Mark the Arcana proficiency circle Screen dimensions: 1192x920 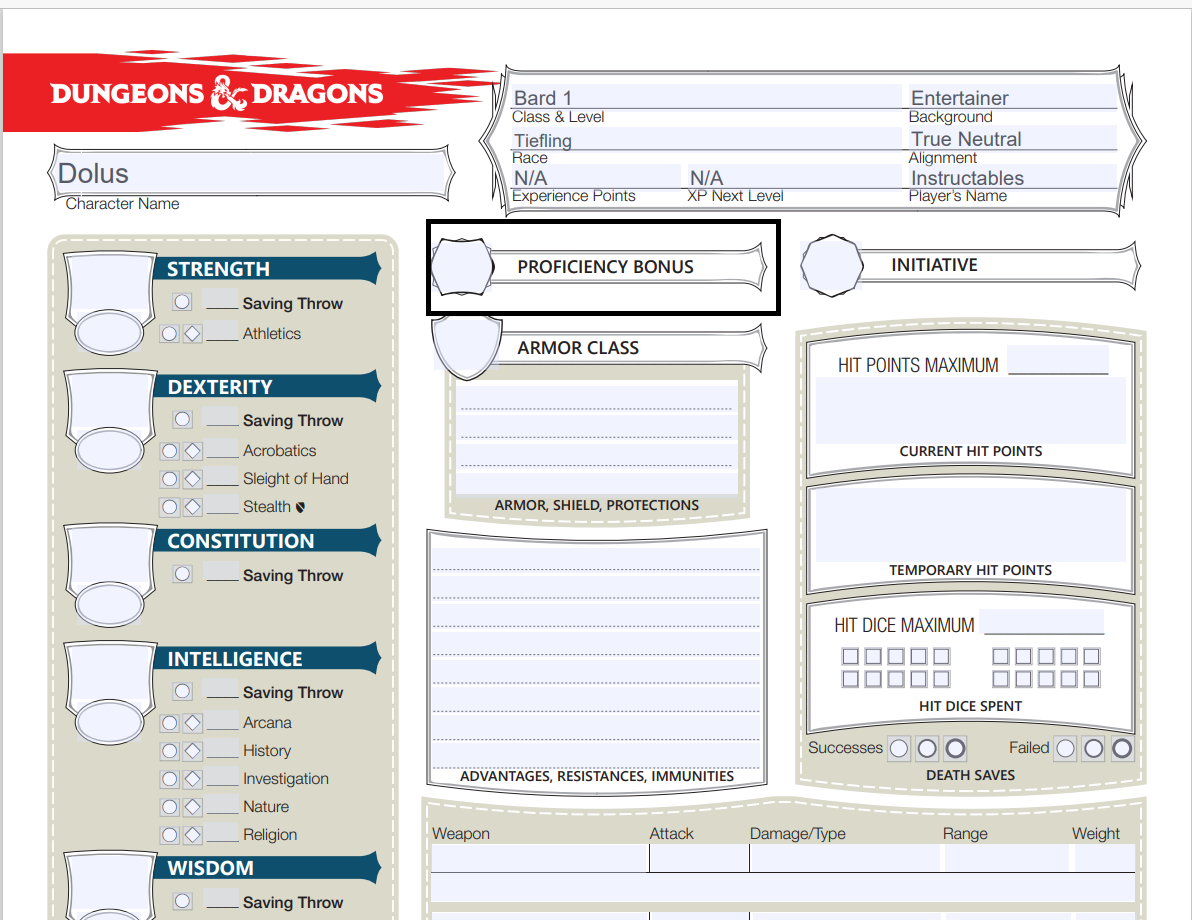pyautogui.click(x=170, y=722)
